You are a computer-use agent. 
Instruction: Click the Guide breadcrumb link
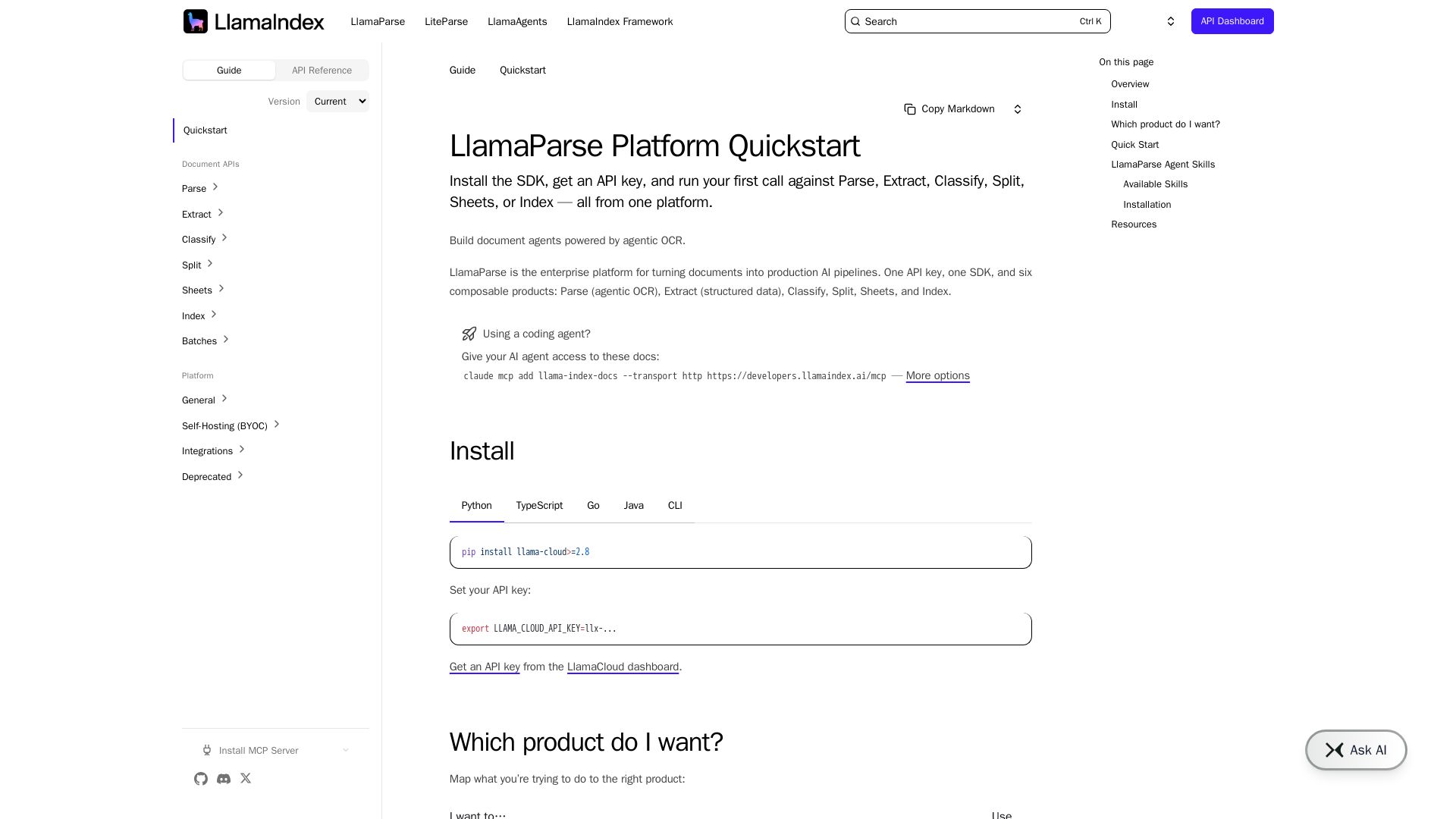tap(463, 71)
